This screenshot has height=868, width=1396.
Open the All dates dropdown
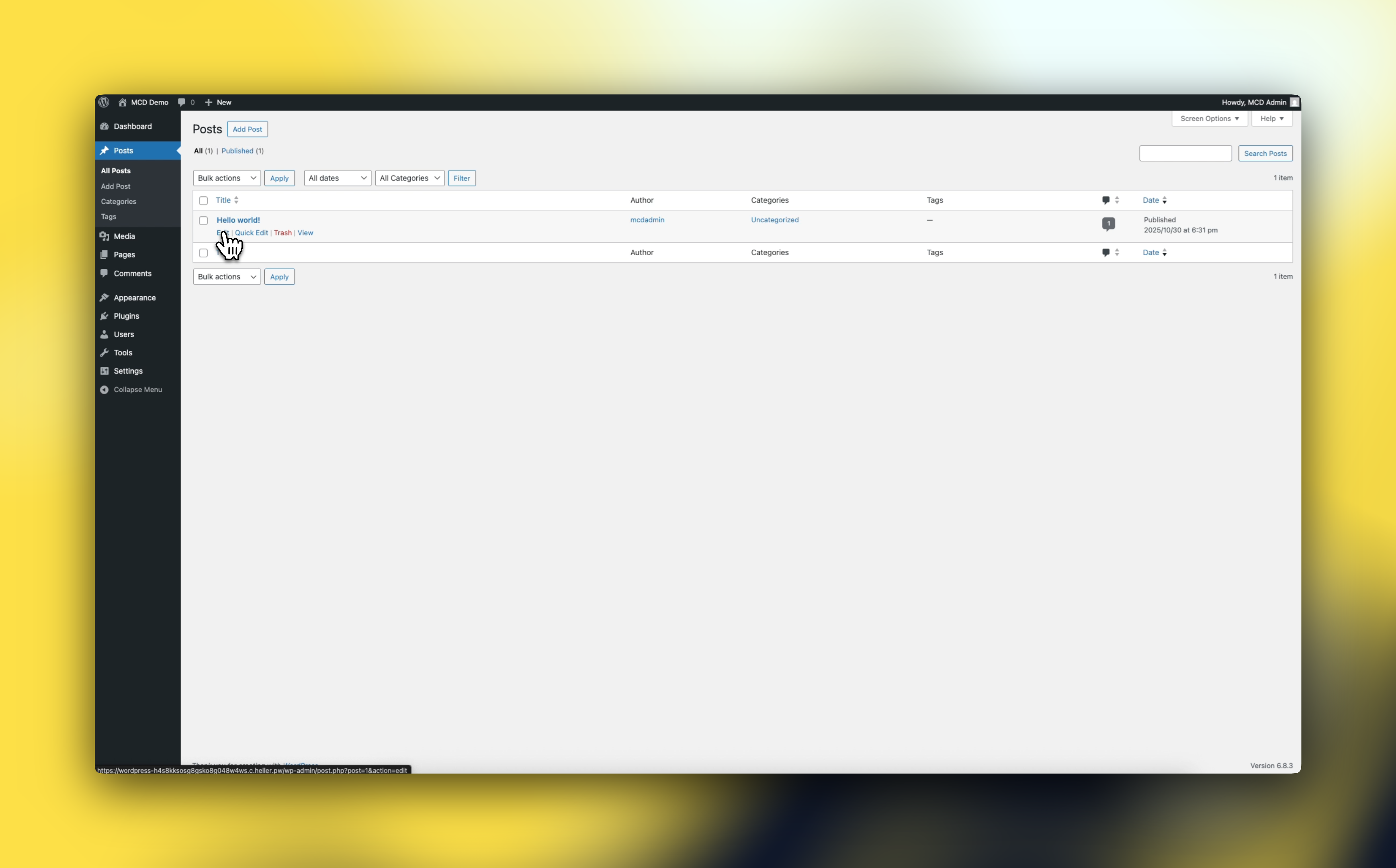click(337, 178)
